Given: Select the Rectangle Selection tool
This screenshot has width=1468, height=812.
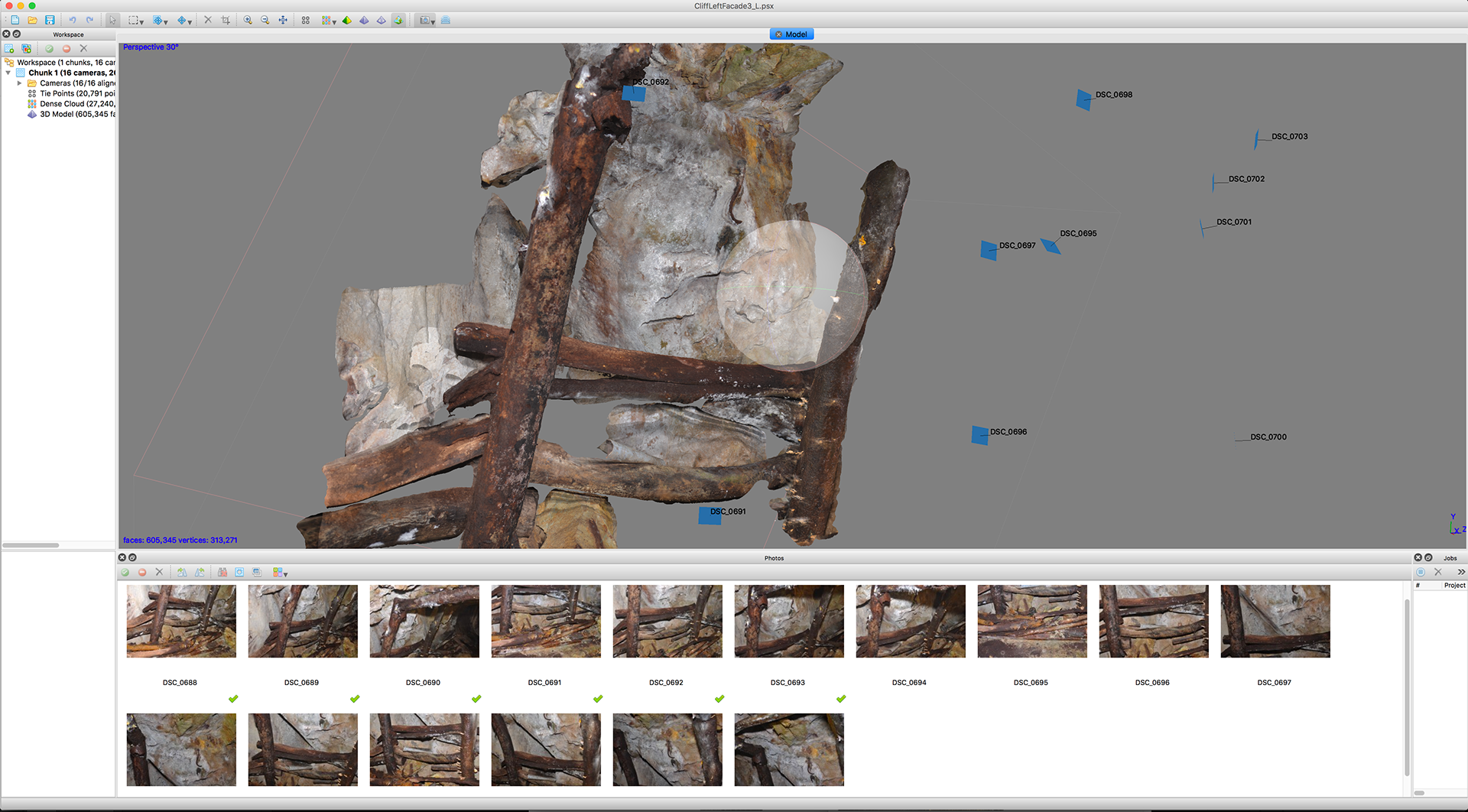Looking at the screenshot, I should 133,20.
